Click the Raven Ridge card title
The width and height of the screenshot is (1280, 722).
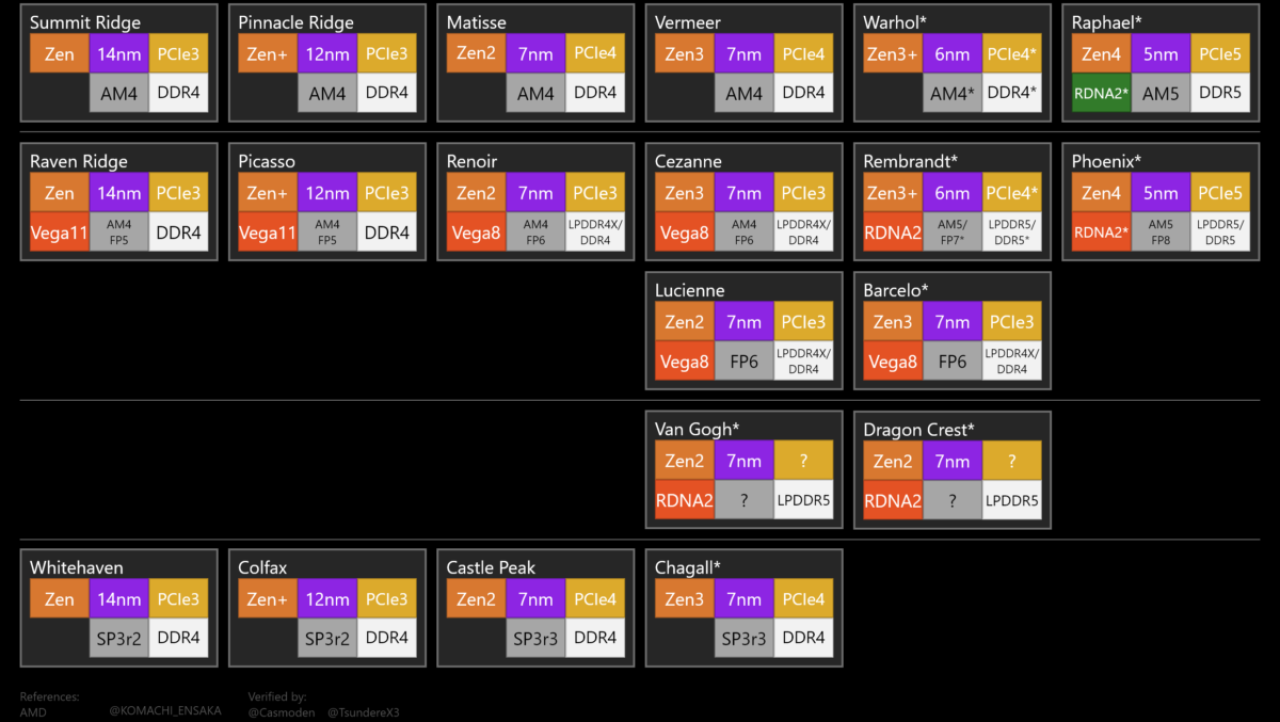[x=79, y=161]
